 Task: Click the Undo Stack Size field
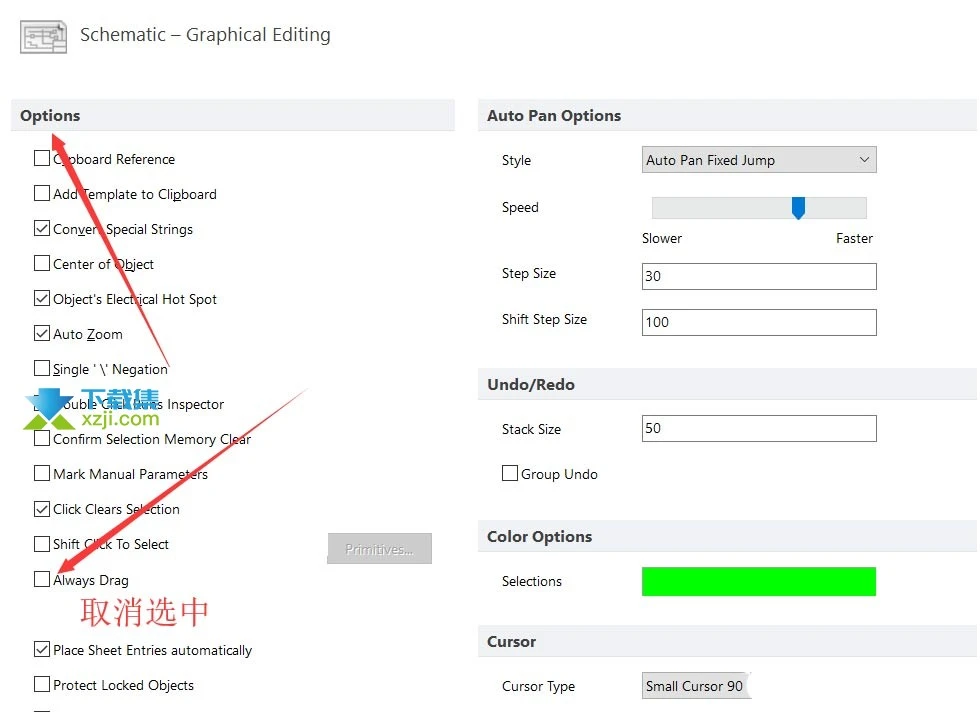pos(759,428)
